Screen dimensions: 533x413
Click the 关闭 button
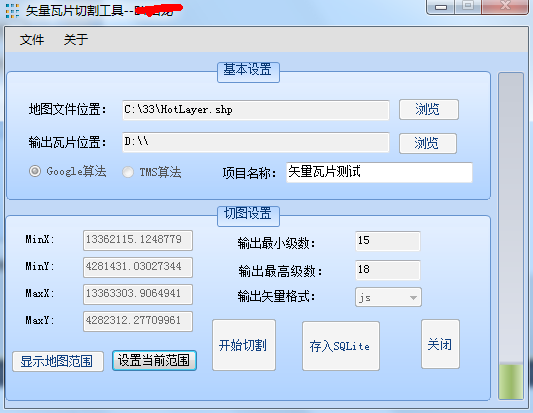coord(440,344)
